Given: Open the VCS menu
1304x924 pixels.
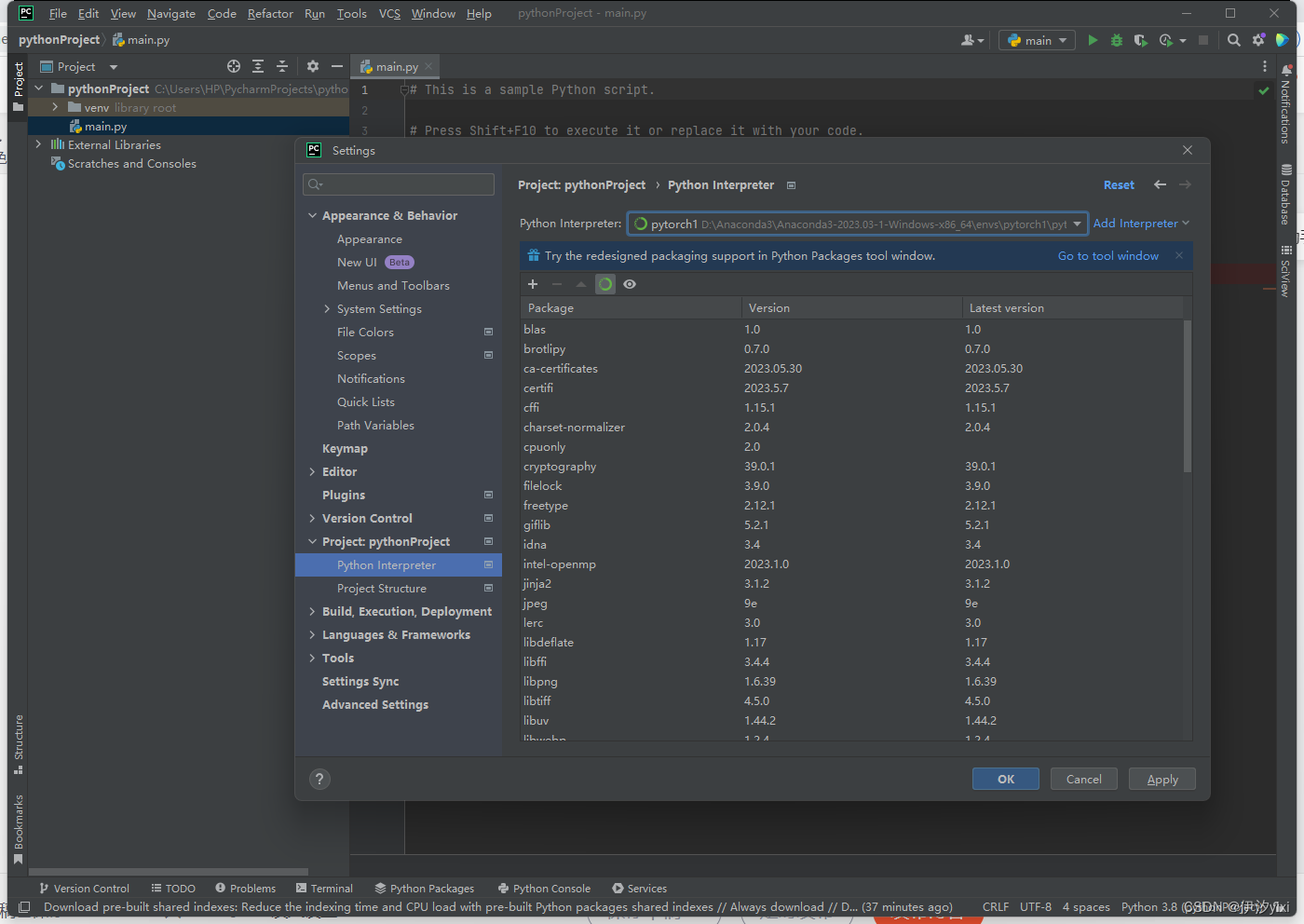Looking at the screenshot, I should (x=389, y=14).
